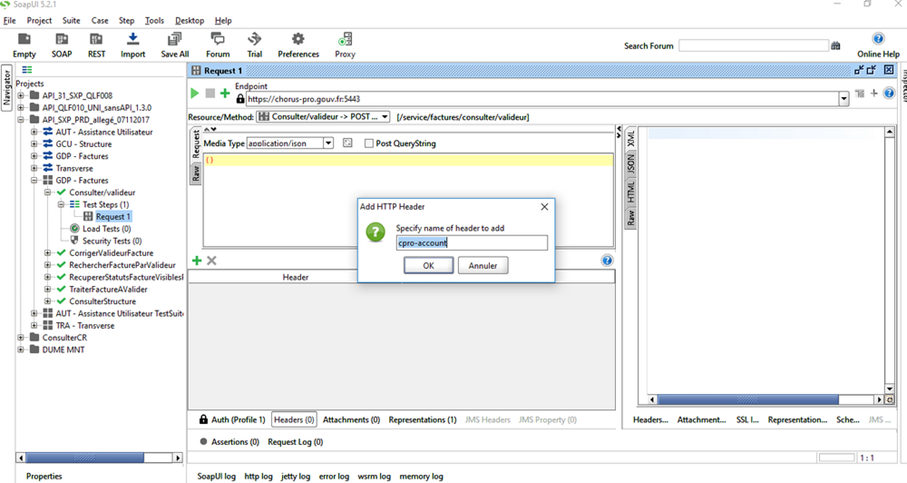The height and width of the screenshot is (483, 907).
Task: Open the Project menu
Action: 39,20
